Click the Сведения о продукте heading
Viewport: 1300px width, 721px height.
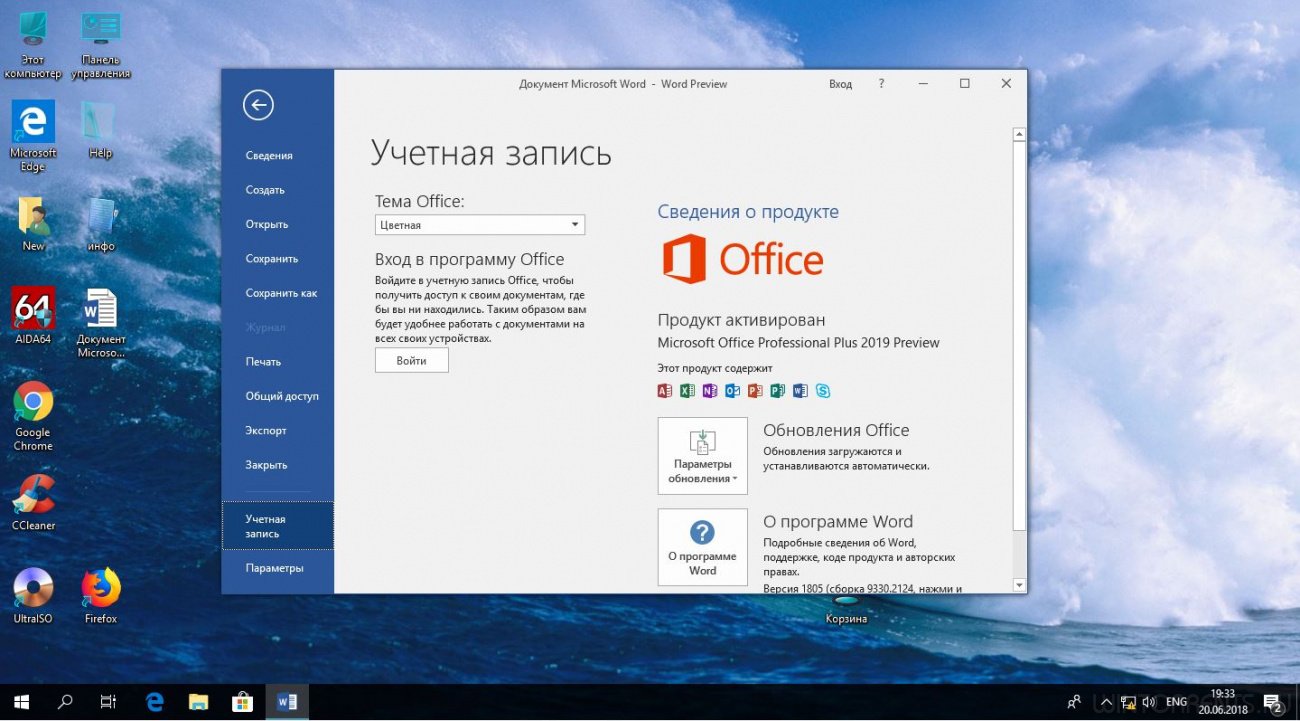(x=748, y=212)
